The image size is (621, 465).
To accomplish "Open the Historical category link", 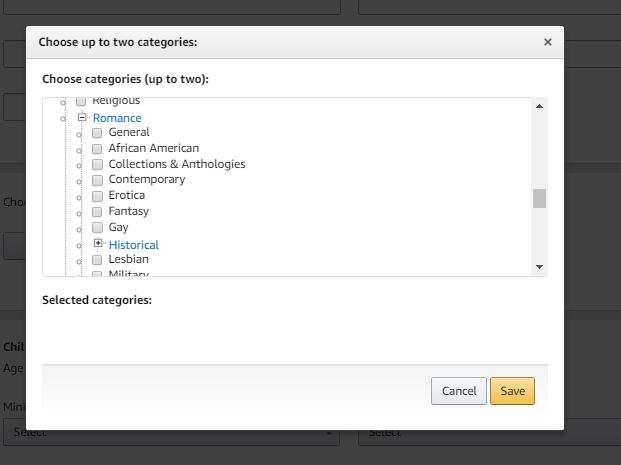I will coord(134,245).
